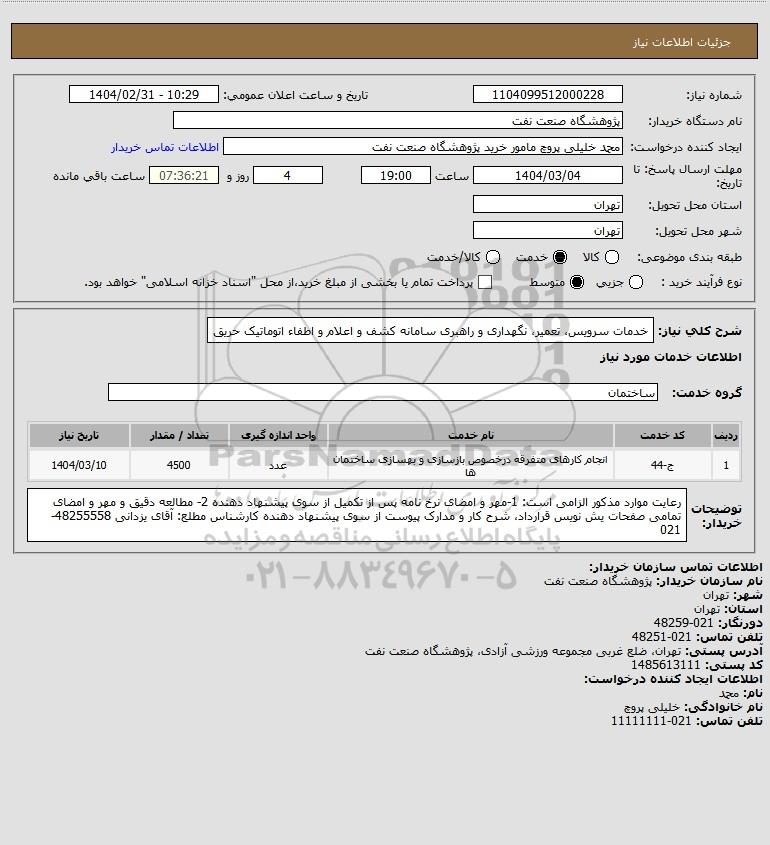Viewport: 770px width, 845px height.
Task: Click the اطلاعات تماس سازمان خریدار heading
Action: [676, 567]
